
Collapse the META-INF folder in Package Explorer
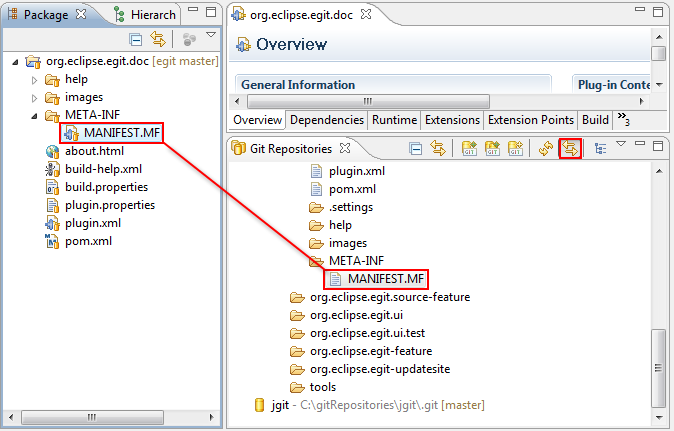34,116
